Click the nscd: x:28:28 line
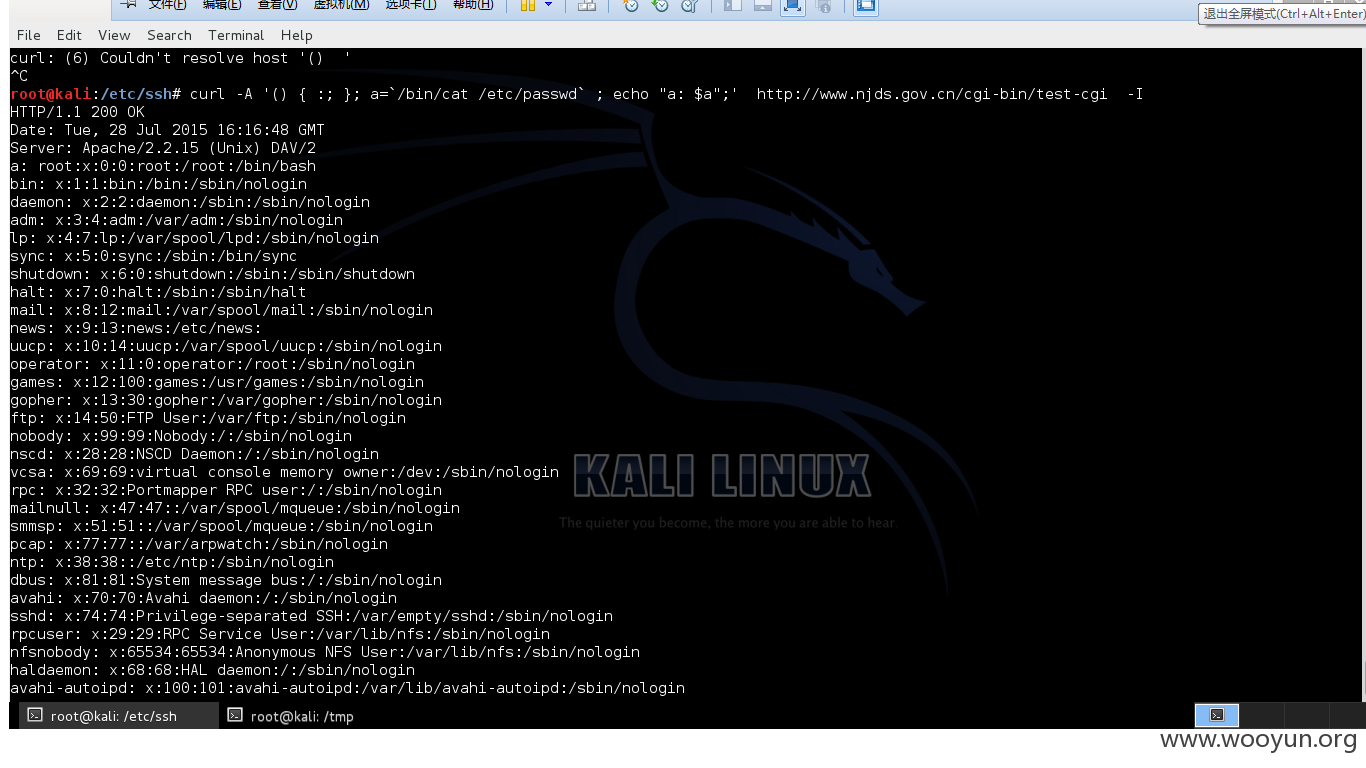 [194, 454]
